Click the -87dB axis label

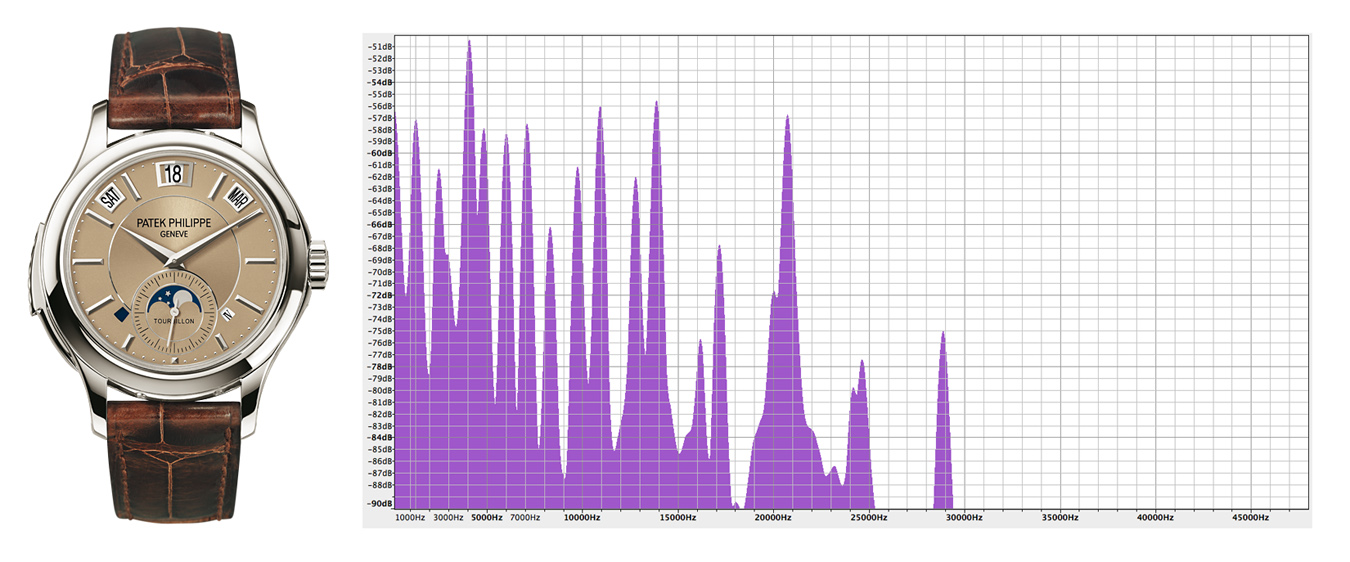coord(379,473)
